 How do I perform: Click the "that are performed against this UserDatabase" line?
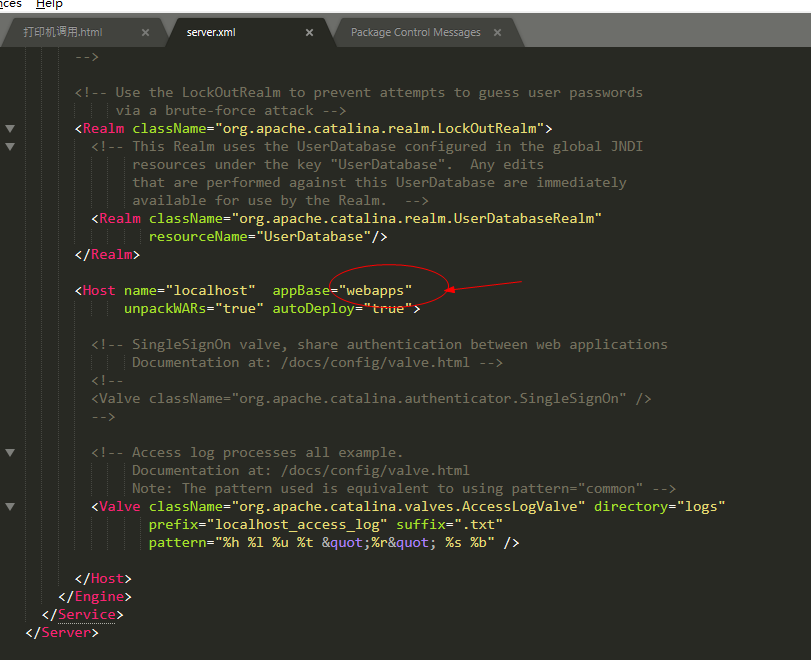(379, 183)
